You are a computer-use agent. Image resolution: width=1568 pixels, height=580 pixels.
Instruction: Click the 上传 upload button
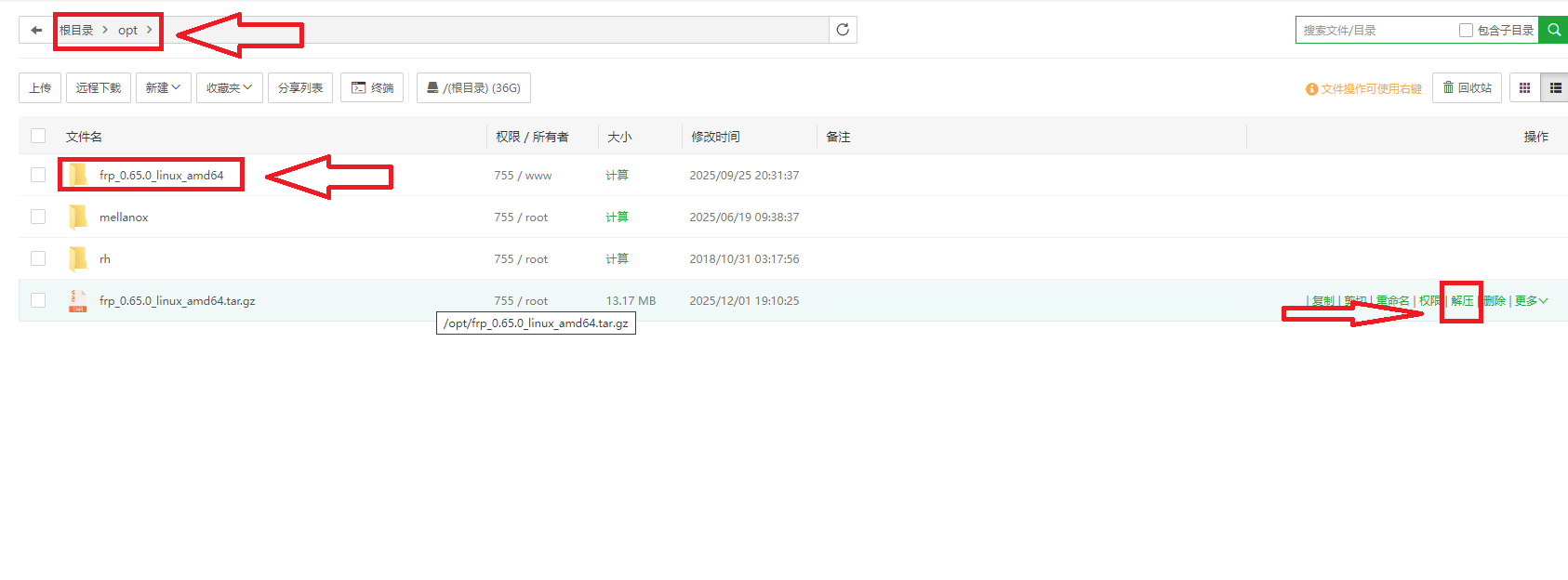pyautogui.click(x=40, y=88)
